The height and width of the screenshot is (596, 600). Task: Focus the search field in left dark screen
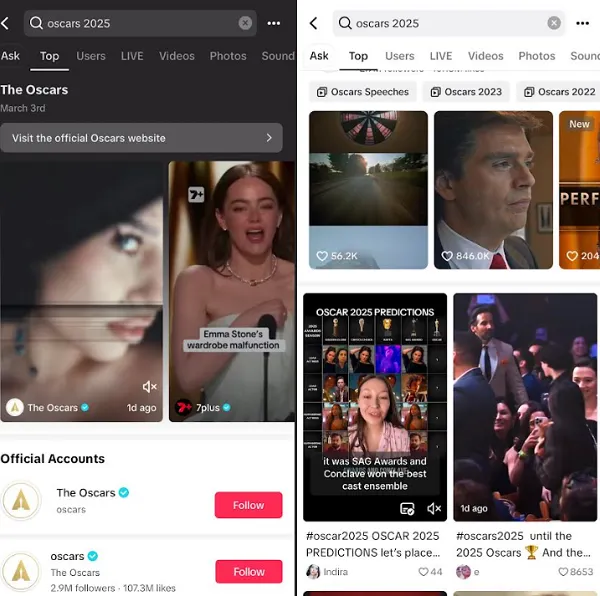[x=140, y=23]
